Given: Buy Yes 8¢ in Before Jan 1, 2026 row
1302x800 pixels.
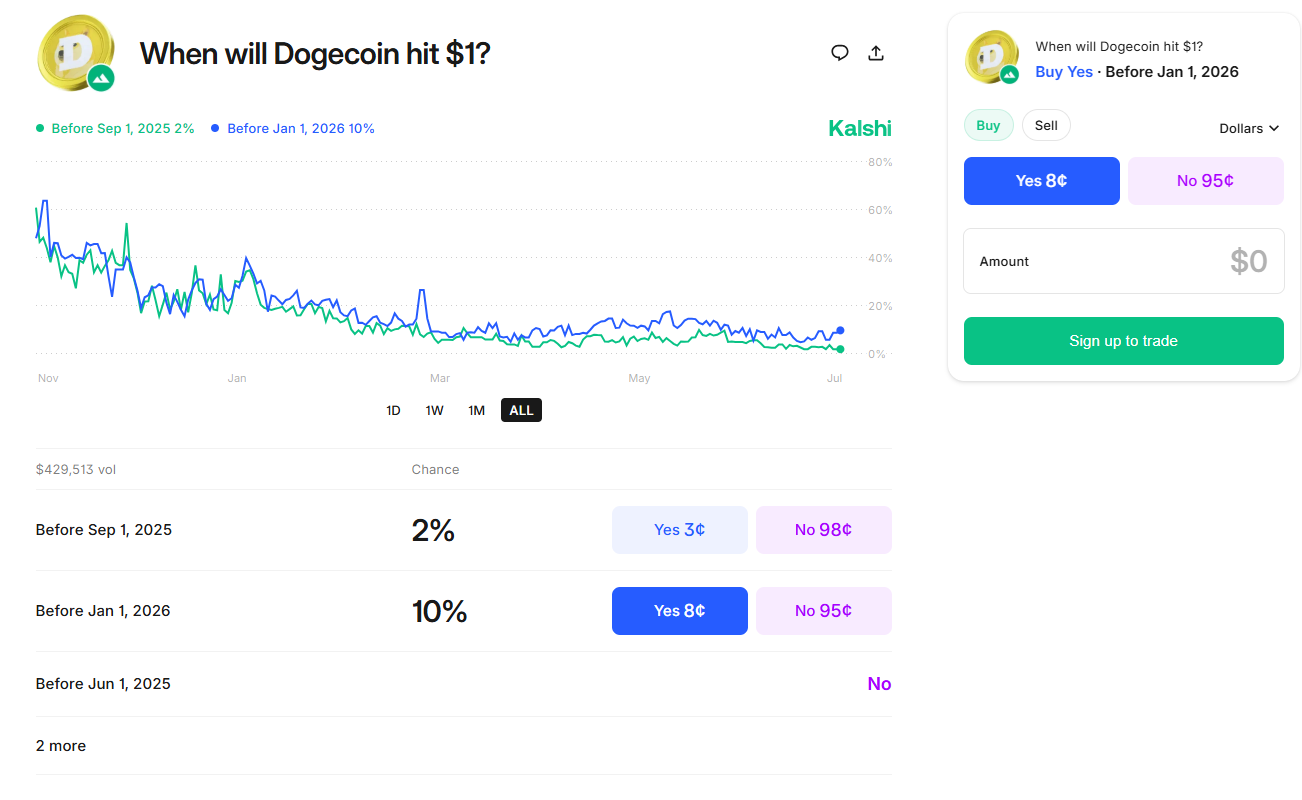Looking at the screenshot, I should click(x=680, y=611).
